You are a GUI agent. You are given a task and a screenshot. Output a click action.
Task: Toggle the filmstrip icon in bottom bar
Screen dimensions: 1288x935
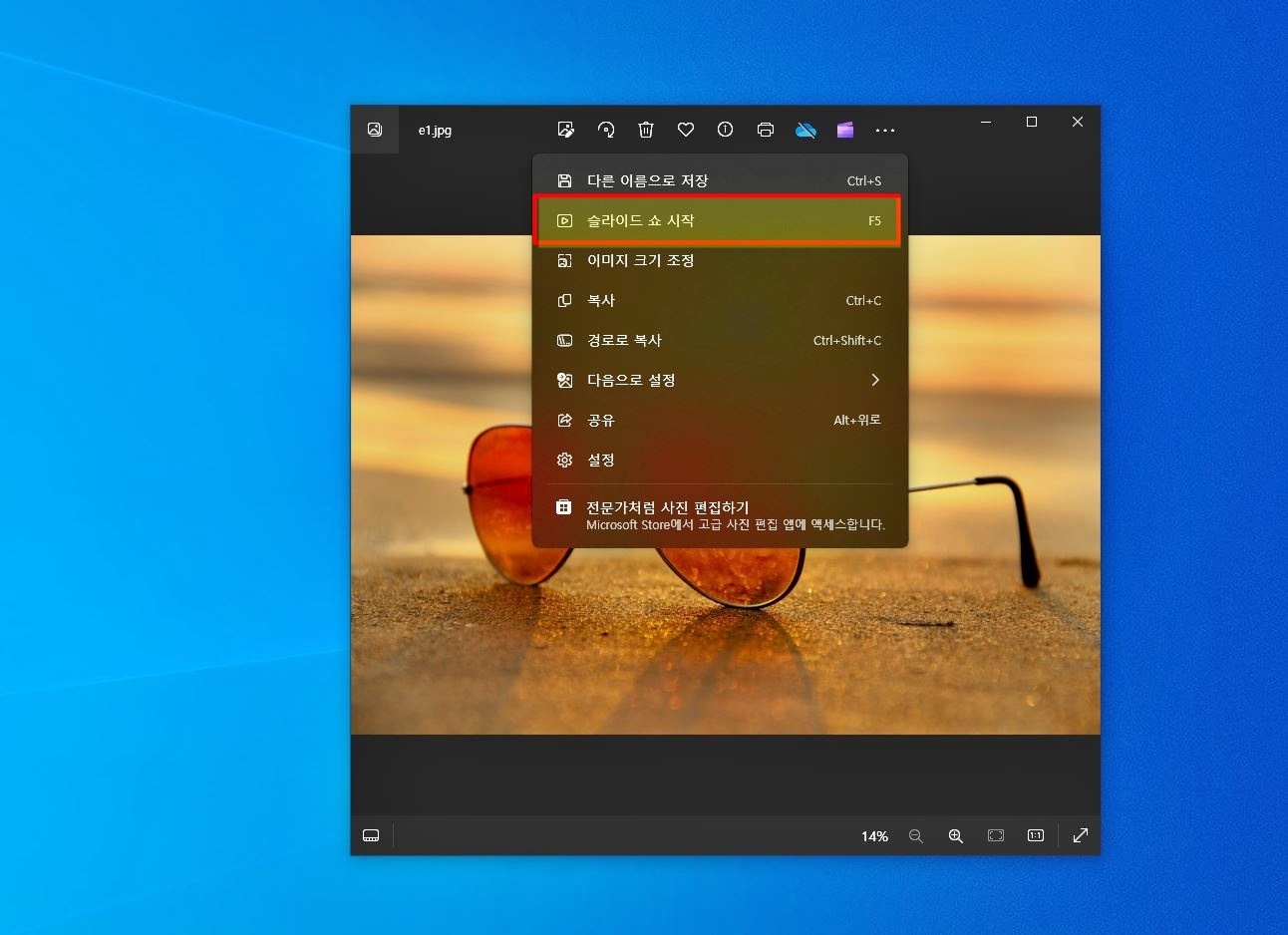point(371,835)
